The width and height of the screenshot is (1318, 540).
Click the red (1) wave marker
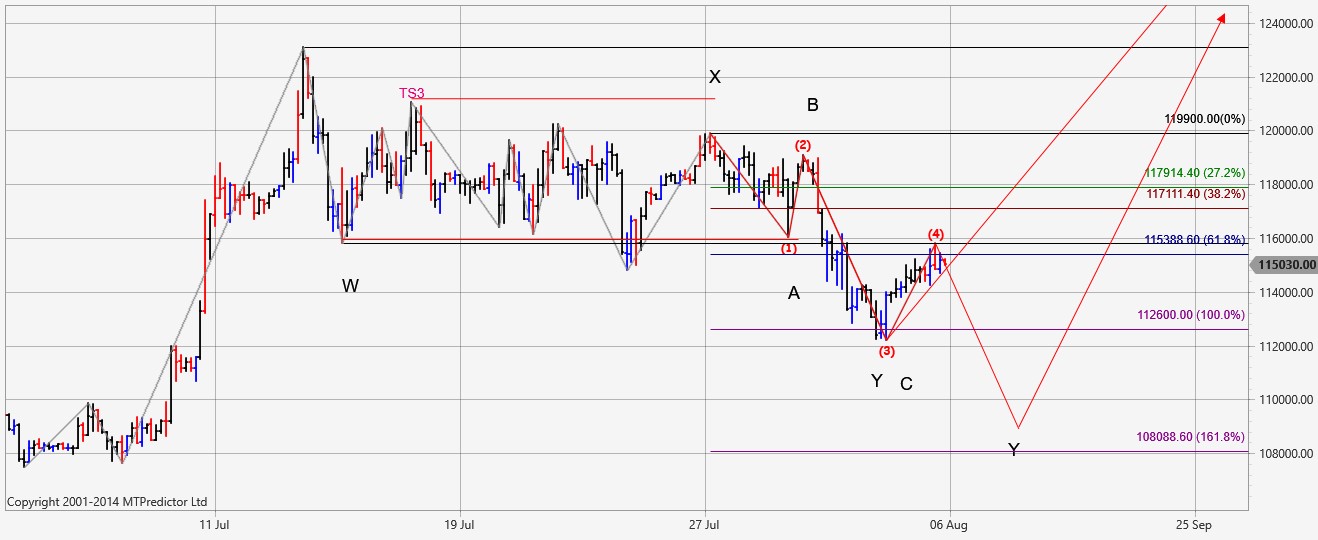pos(789,248)
